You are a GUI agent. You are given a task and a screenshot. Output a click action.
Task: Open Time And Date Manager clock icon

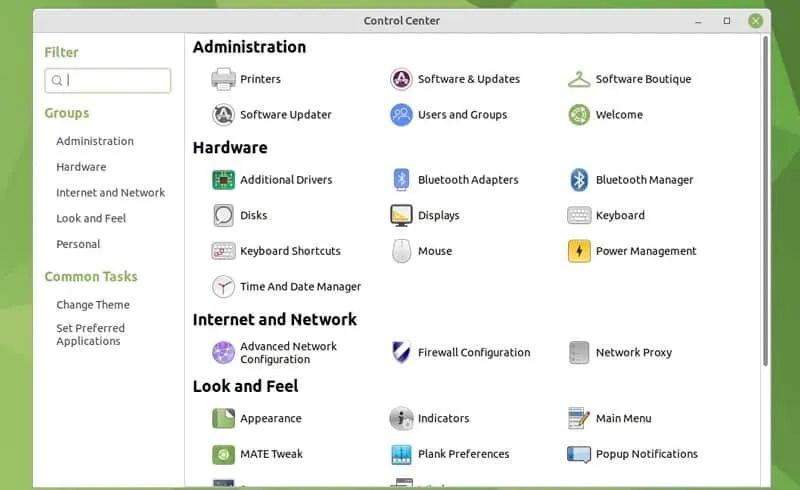click(223, 287)
